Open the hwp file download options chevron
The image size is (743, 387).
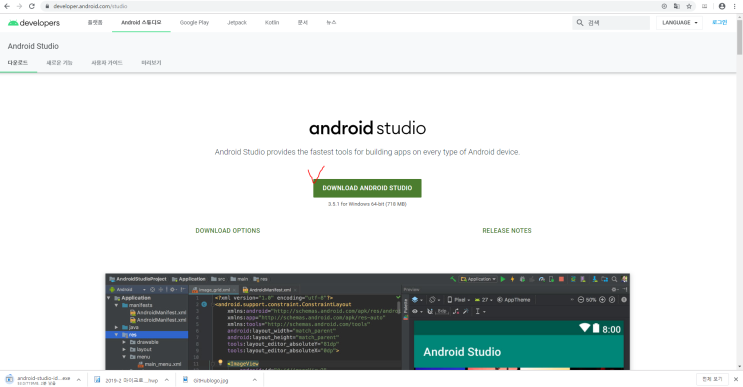point(167,379)
